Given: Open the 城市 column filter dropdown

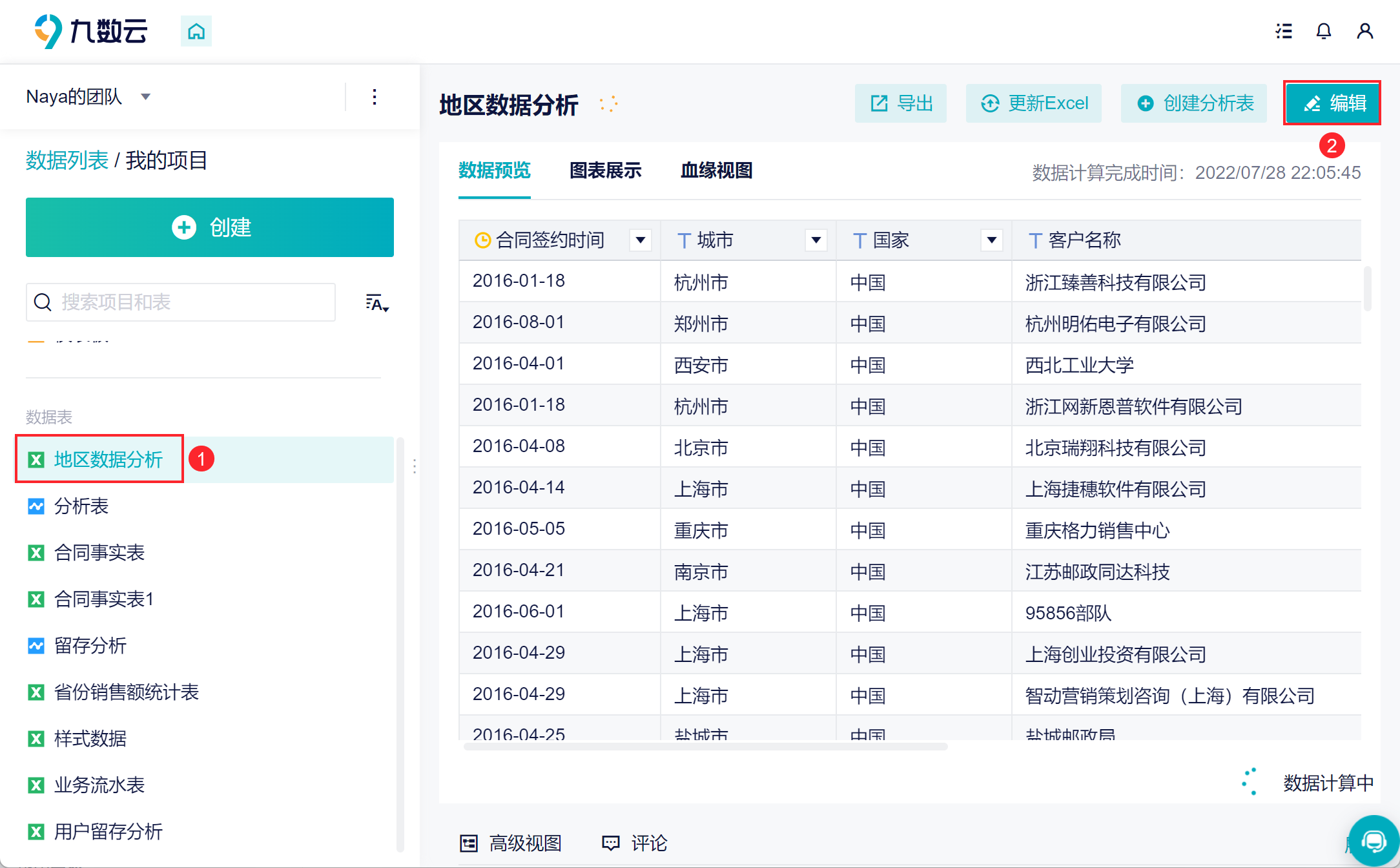Looking at the screenshot, I should click(x=816, y=240).
